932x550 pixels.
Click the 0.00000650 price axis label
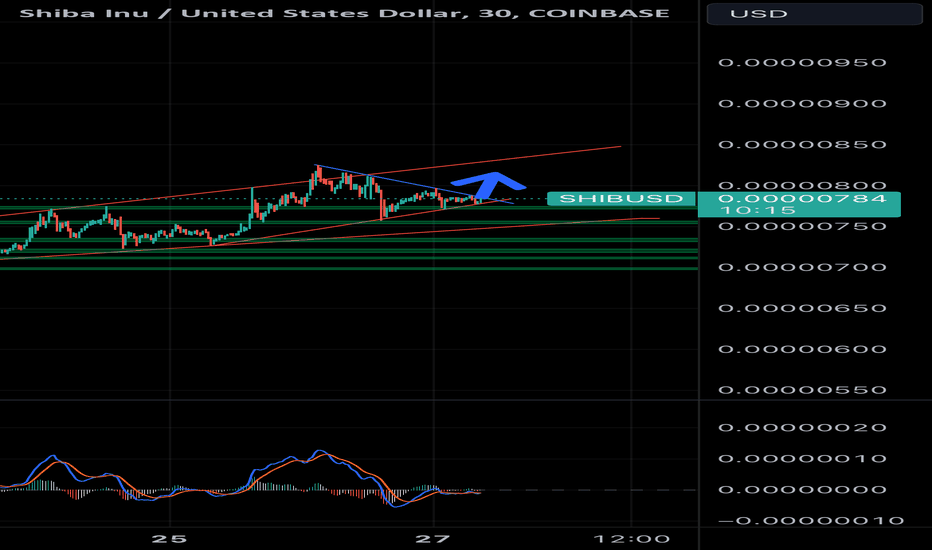(802, 309)
